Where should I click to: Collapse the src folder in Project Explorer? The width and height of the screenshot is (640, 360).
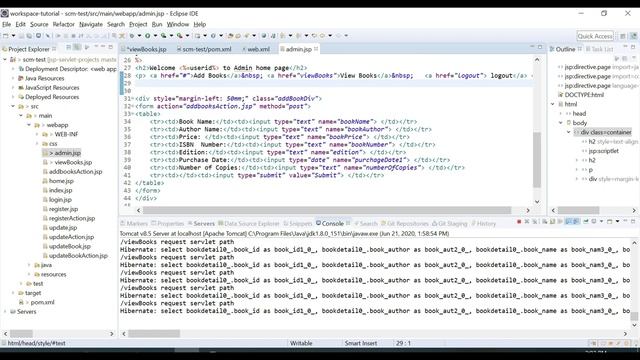pyautogui.click(x=13, y=107)
